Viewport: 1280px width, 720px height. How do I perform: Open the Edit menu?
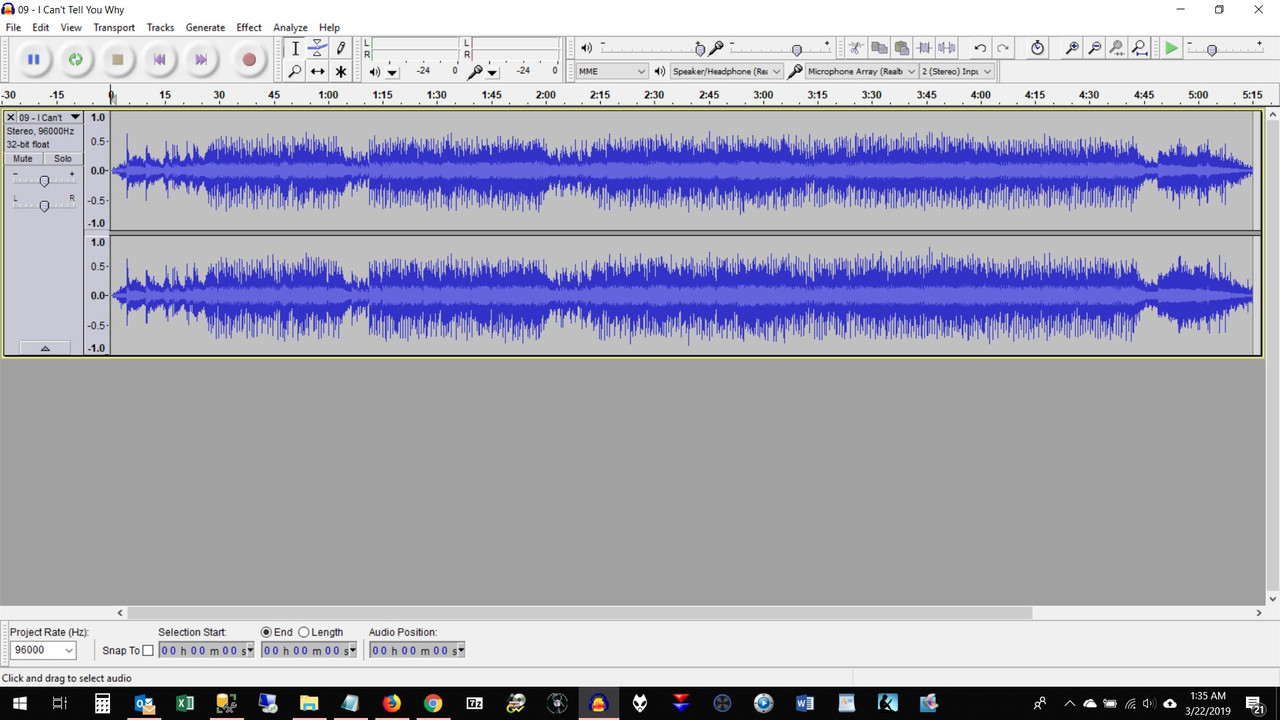point(41,27)
